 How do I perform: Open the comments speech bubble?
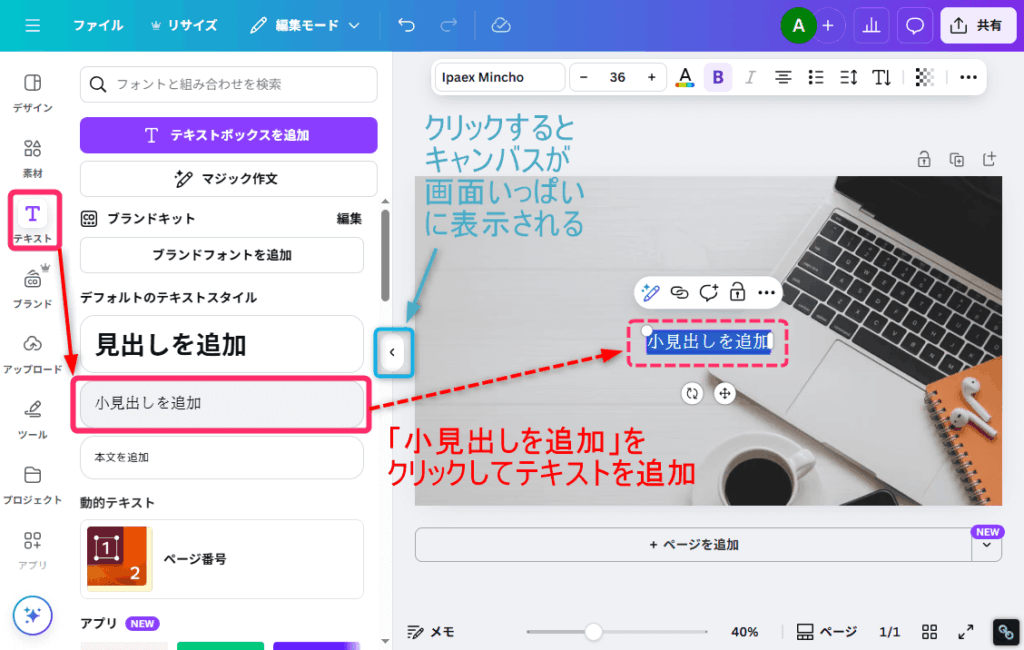pyautogui.click(x=914, y=25)
